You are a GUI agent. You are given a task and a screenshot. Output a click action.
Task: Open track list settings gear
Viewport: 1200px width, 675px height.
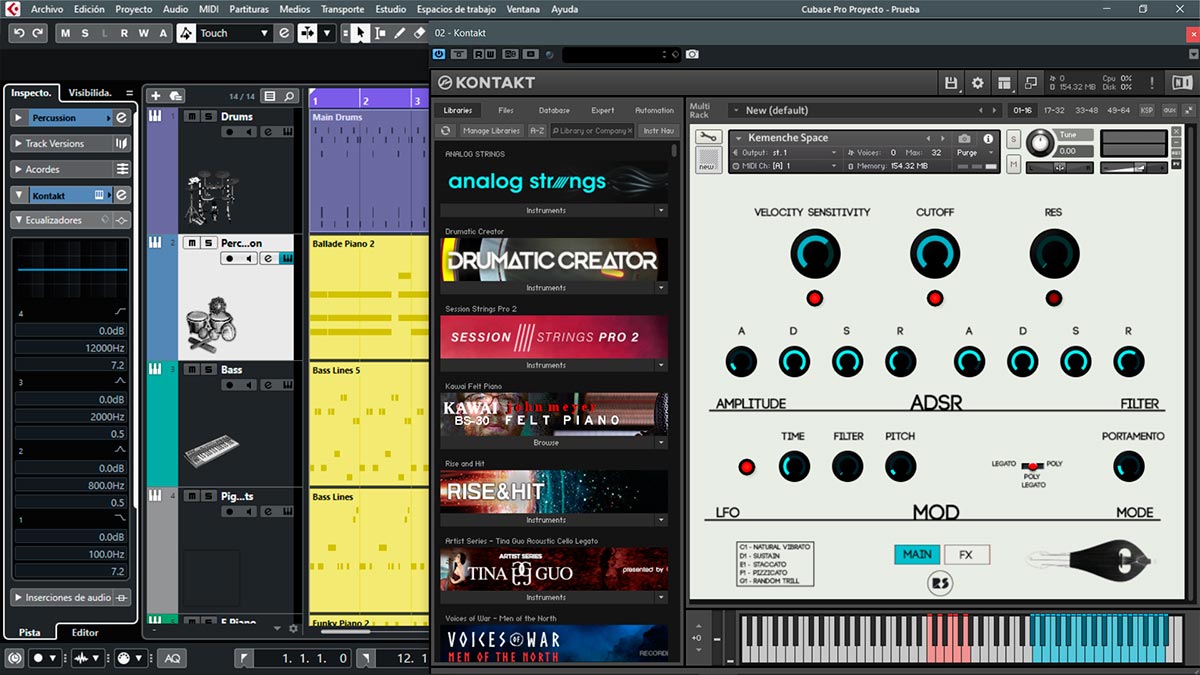(293, 628)
